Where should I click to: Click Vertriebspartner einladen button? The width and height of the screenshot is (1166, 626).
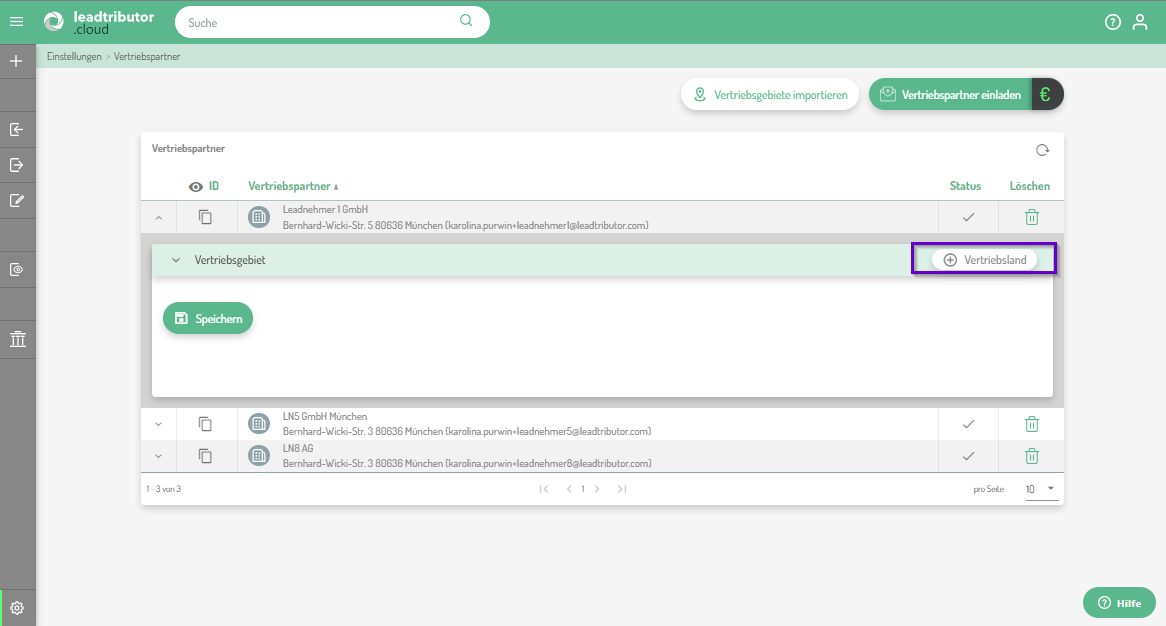pos(951,95)
